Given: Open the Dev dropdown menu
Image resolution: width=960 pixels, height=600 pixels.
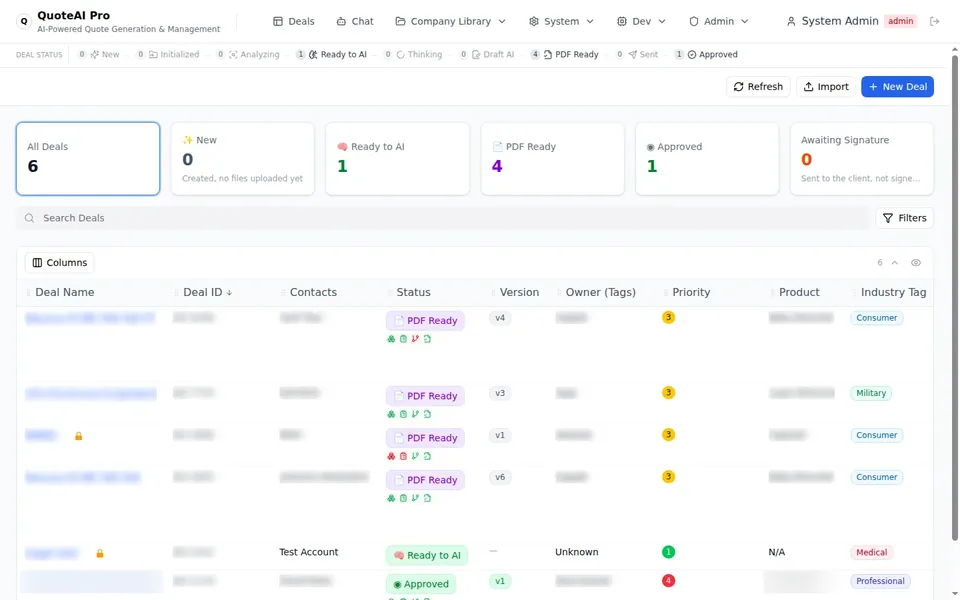Looking at the screenshot, I should (641, 21).
